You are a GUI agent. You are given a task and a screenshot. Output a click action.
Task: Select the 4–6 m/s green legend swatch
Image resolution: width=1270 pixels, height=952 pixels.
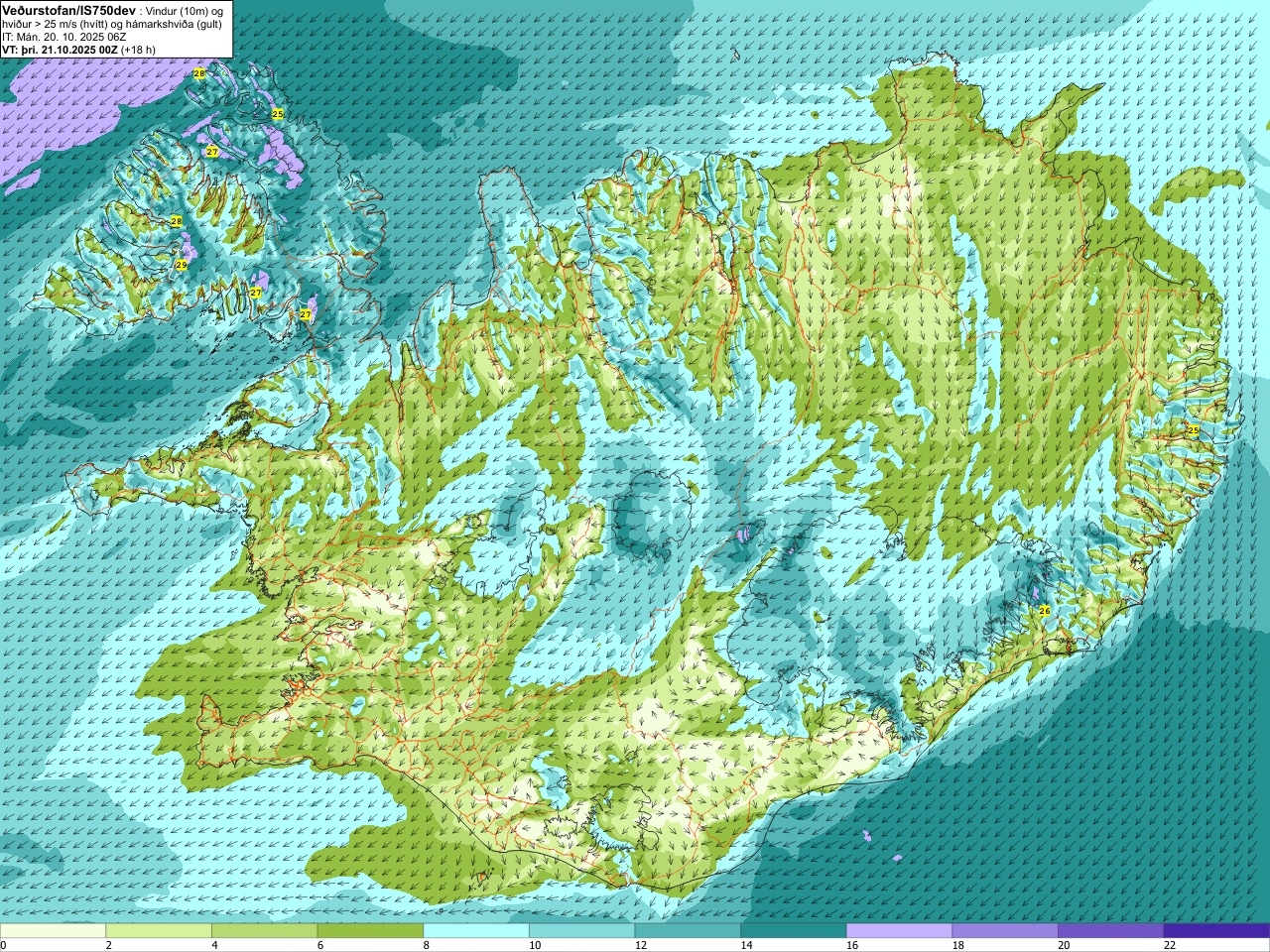(264, 931)
